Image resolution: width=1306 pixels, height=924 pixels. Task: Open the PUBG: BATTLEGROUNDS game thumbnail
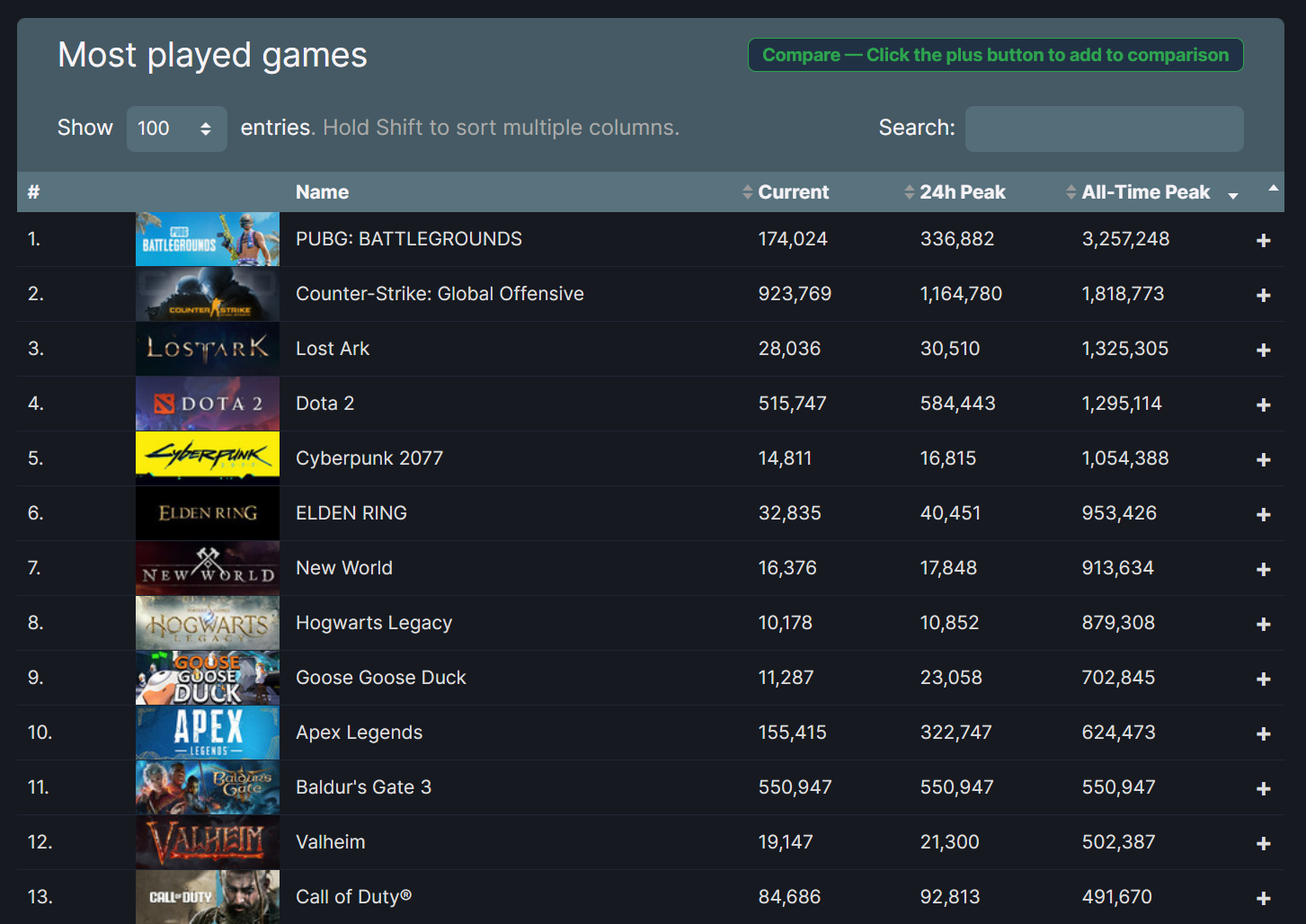coord(208,239)
